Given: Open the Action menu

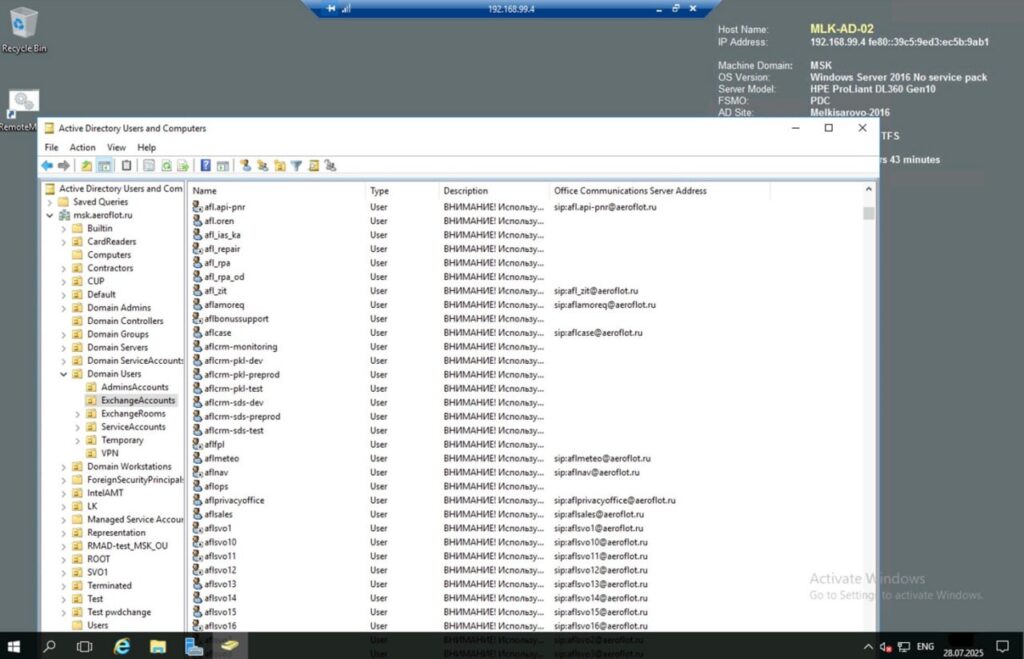Looking at the screenshot, I should [82, 147].
